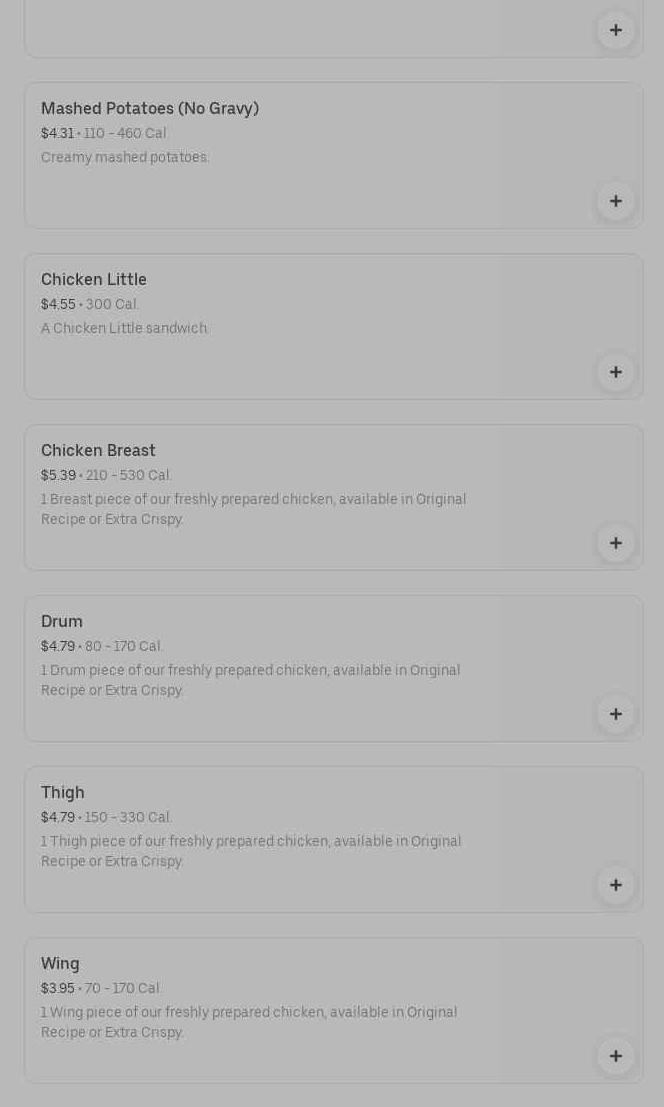Add Mashed Potatoes (No Gravy) with plus icon
Image resolution: width=664 pixels, height=1107 pixels.
pyautogui.click(x=615, y=201)
